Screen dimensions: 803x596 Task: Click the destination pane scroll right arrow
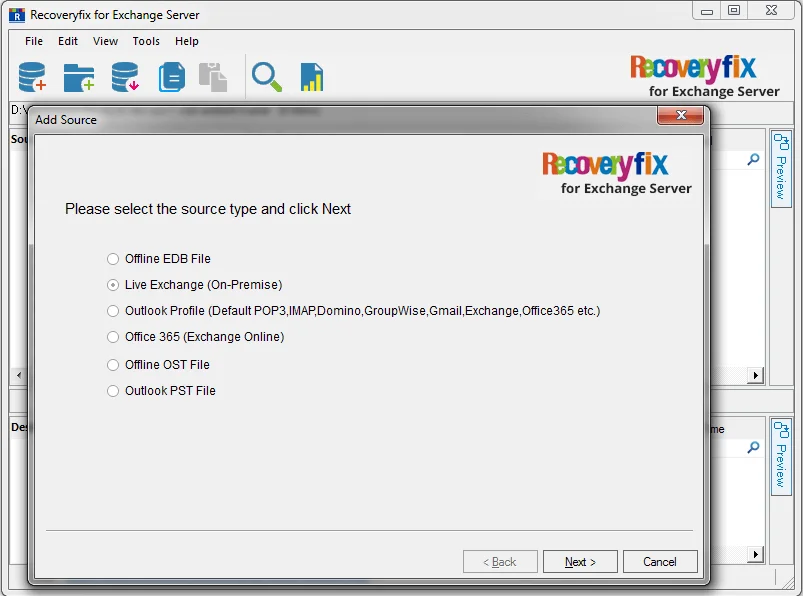click(755, 554)
